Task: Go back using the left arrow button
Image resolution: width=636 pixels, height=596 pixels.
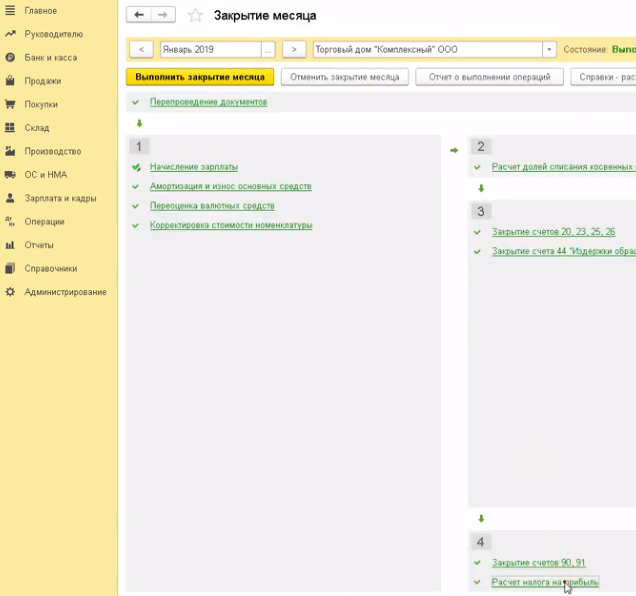Action: point(139,15)
